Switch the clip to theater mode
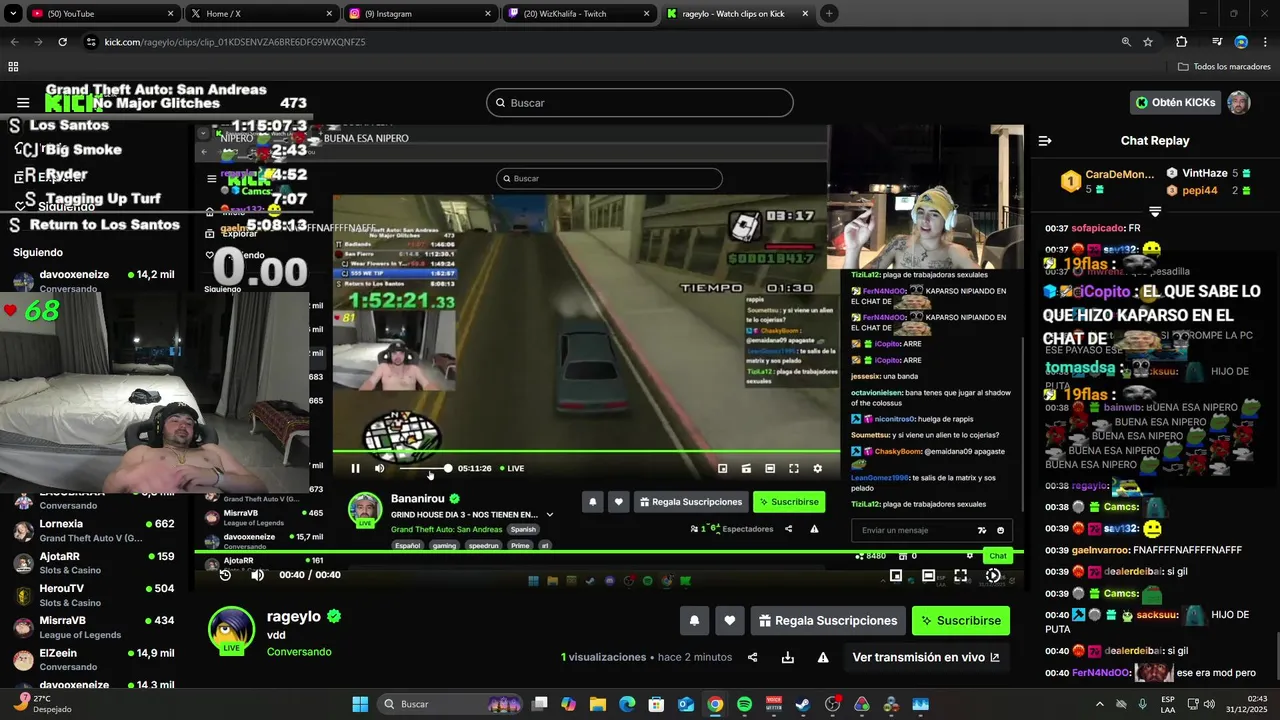Viewport: 1280px width, 720px height. pos(928,575)
